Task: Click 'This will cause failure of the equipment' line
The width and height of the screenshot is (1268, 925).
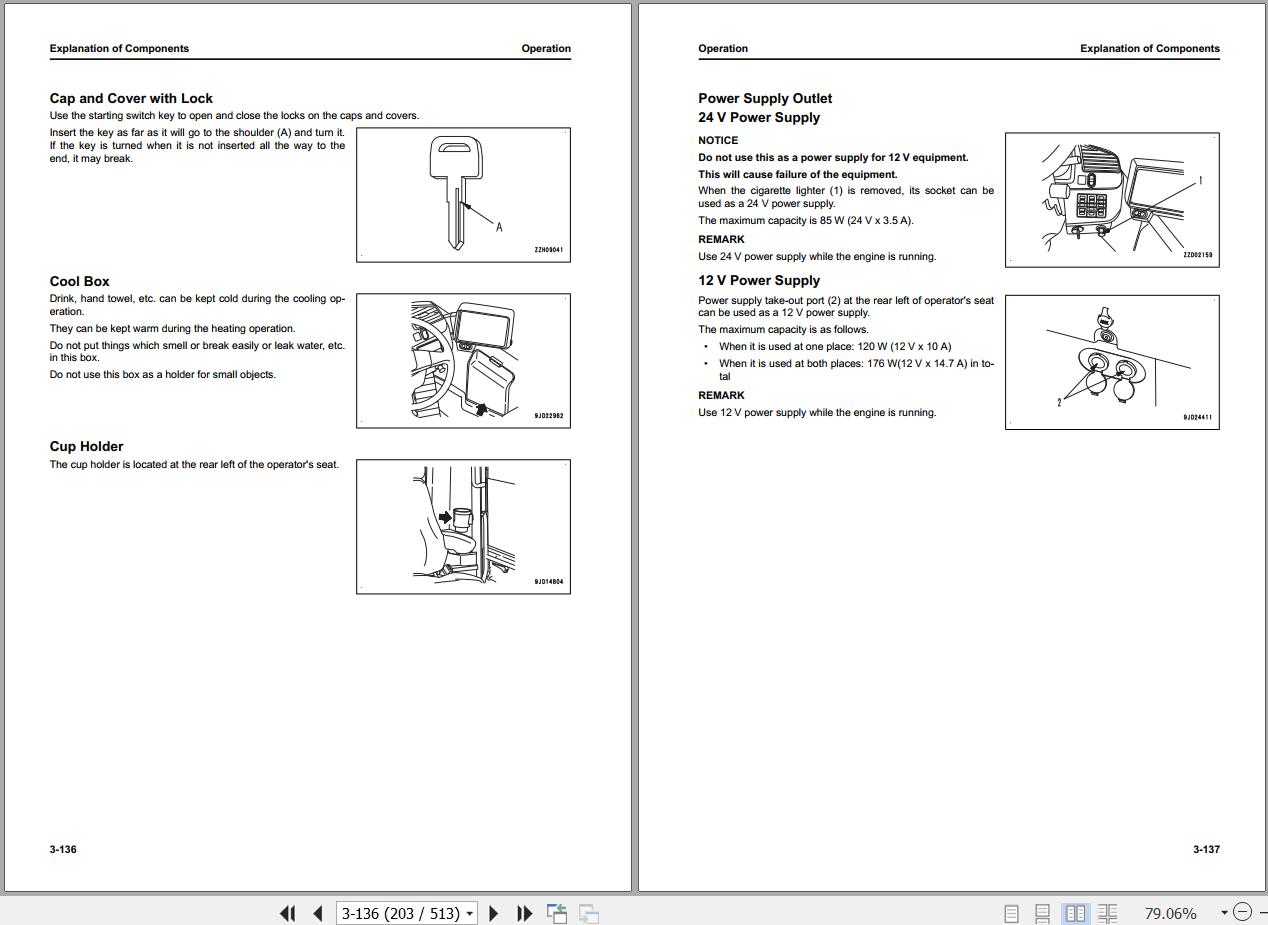Action: tap(798, 174)
